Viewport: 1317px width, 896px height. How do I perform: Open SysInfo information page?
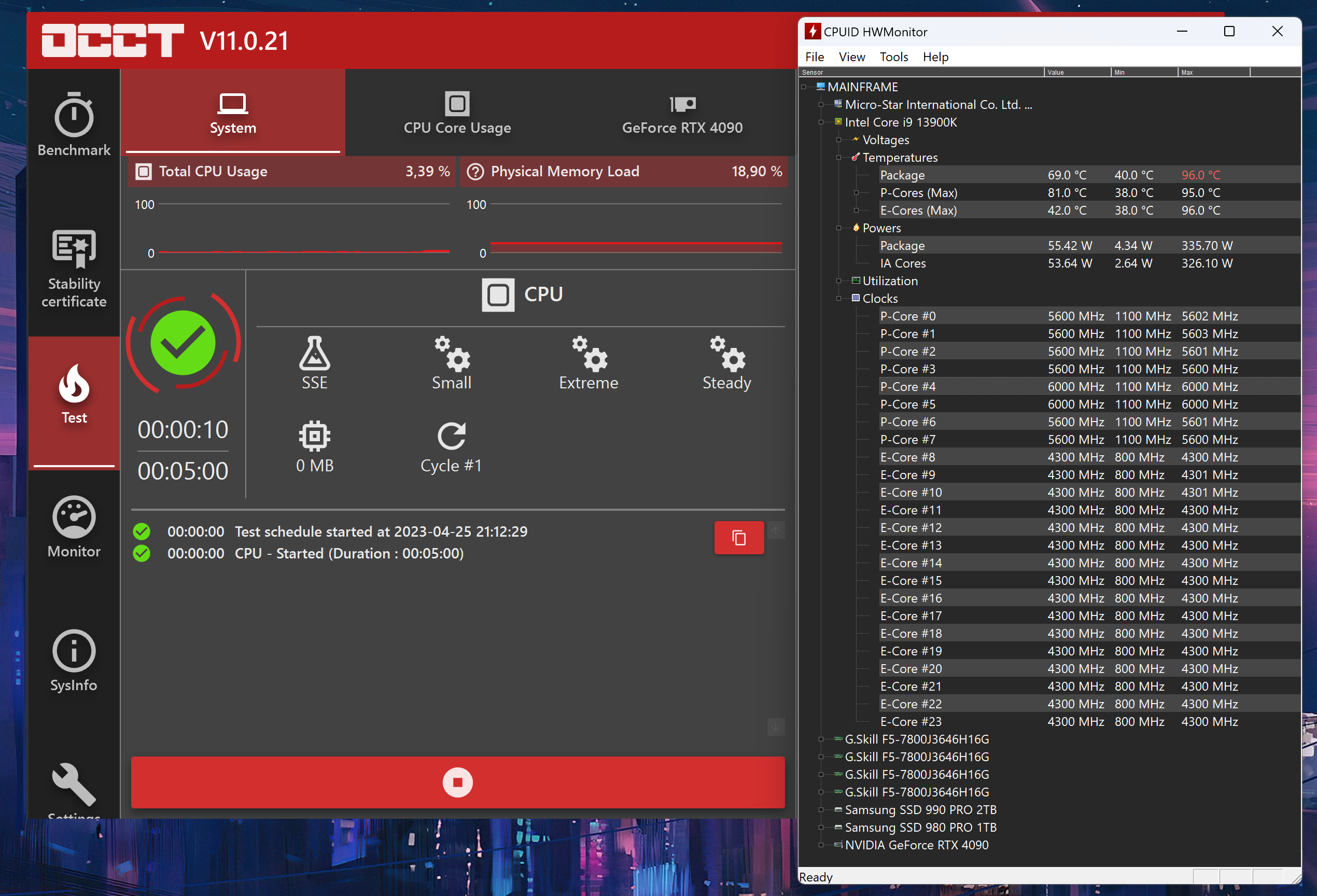click(74, 660)
